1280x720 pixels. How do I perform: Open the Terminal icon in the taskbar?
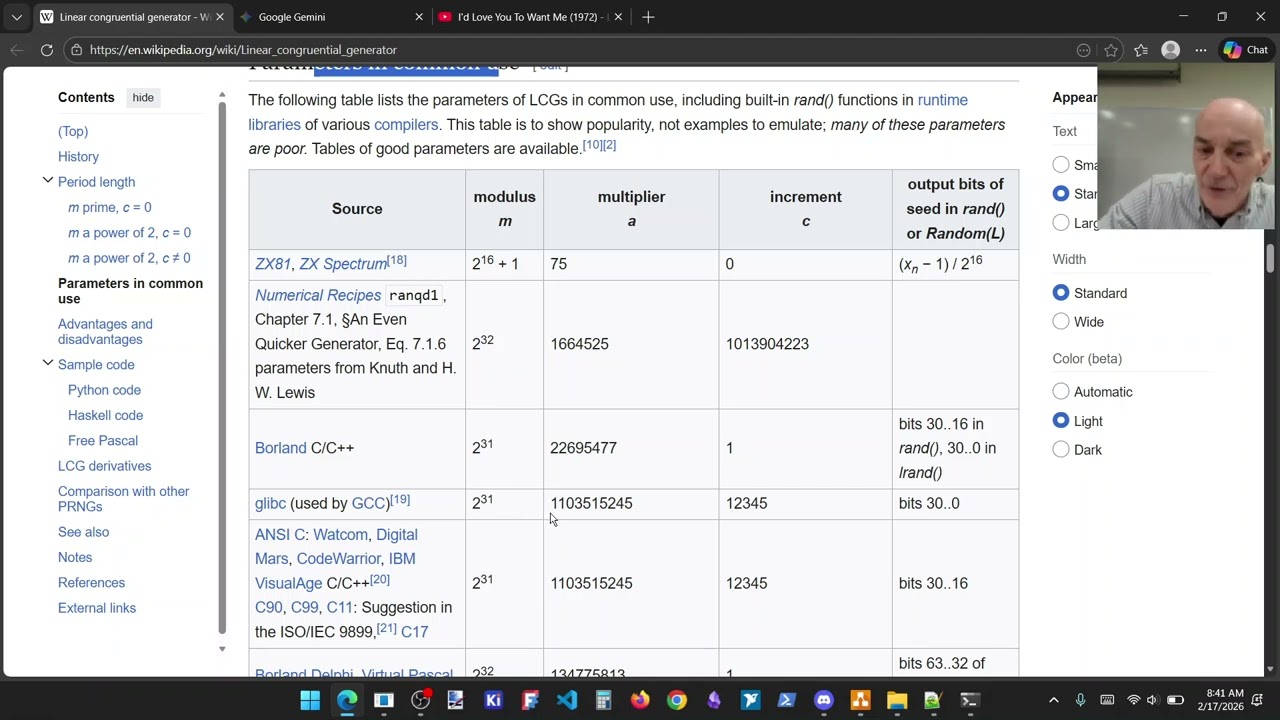pyautogui.click(x=970, y=700)
